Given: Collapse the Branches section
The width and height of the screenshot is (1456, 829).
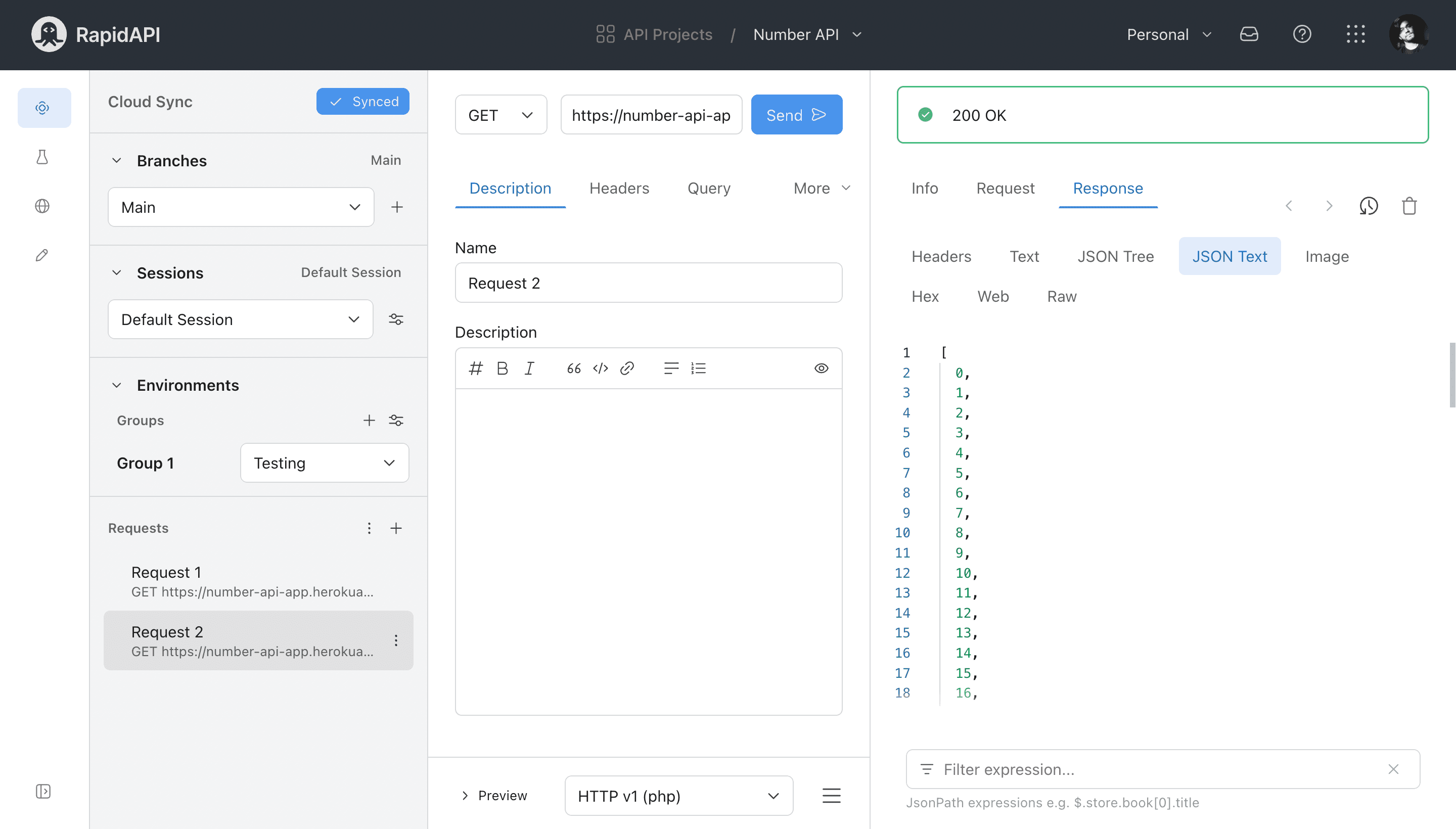Looking at the screenshot, I should pyautogui.click(x=117, y=161).
